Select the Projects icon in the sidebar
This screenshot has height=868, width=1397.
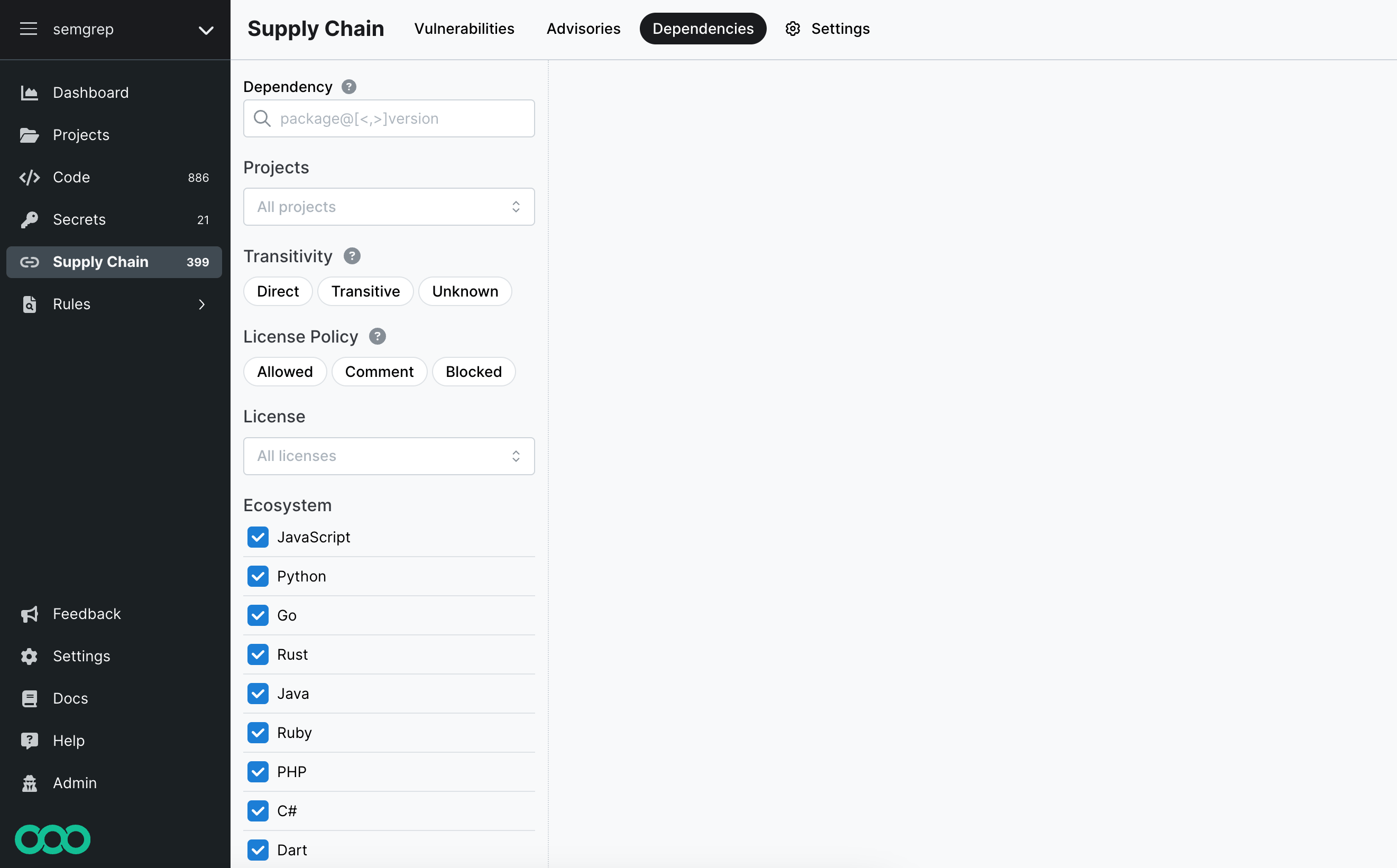29,135
